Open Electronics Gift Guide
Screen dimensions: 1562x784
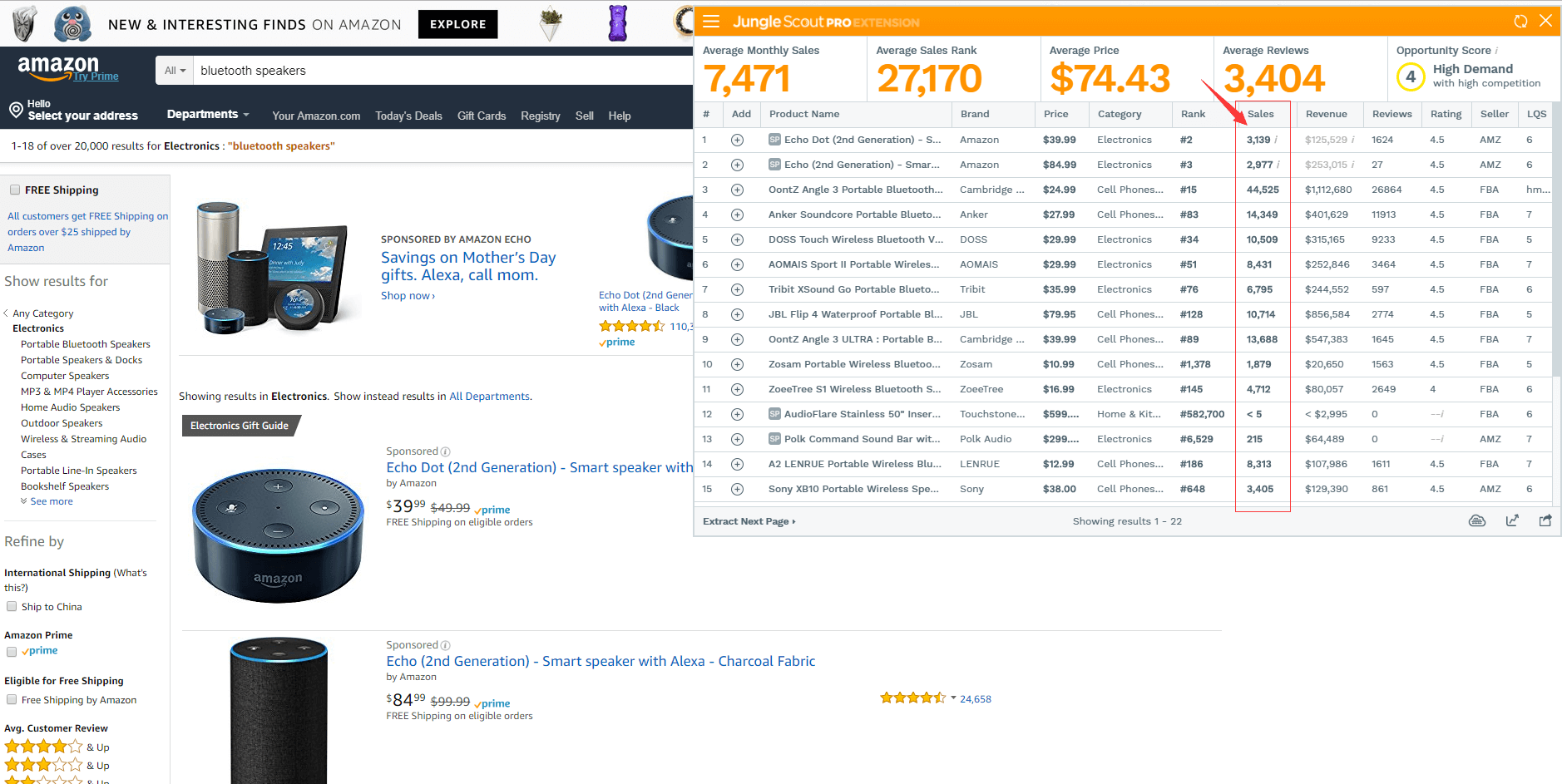pyautogui.click(x=240, y=426)
